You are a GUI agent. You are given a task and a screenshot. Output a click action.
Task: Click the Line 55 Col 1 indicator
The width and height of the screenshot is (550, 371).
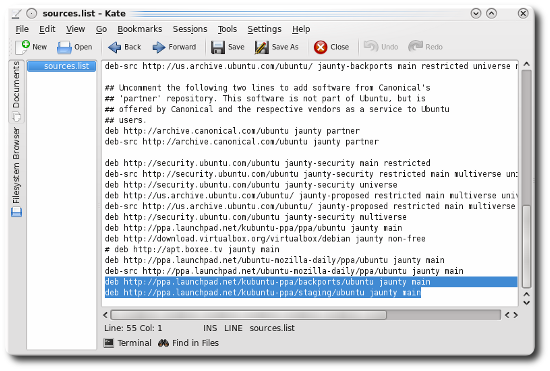(133, 328)
